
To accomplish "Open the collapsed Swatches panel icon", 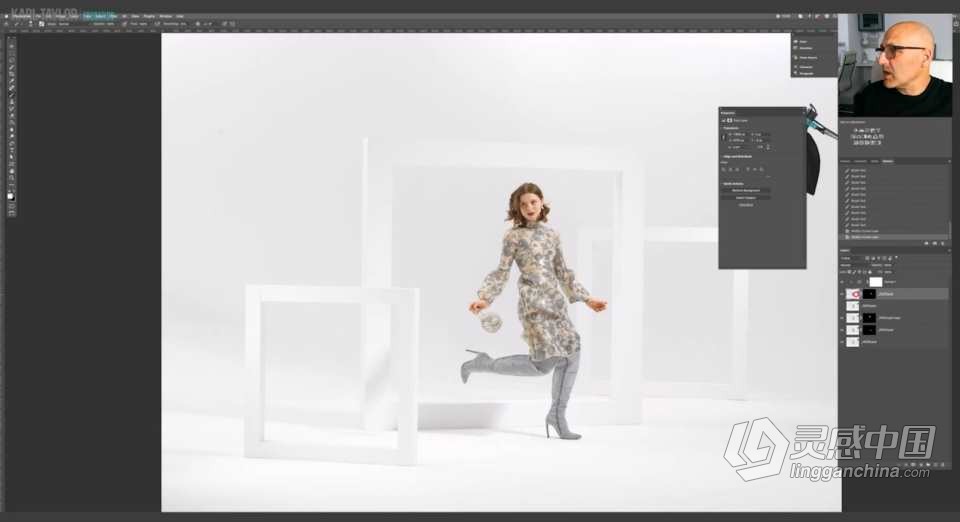I will [804, 48].
